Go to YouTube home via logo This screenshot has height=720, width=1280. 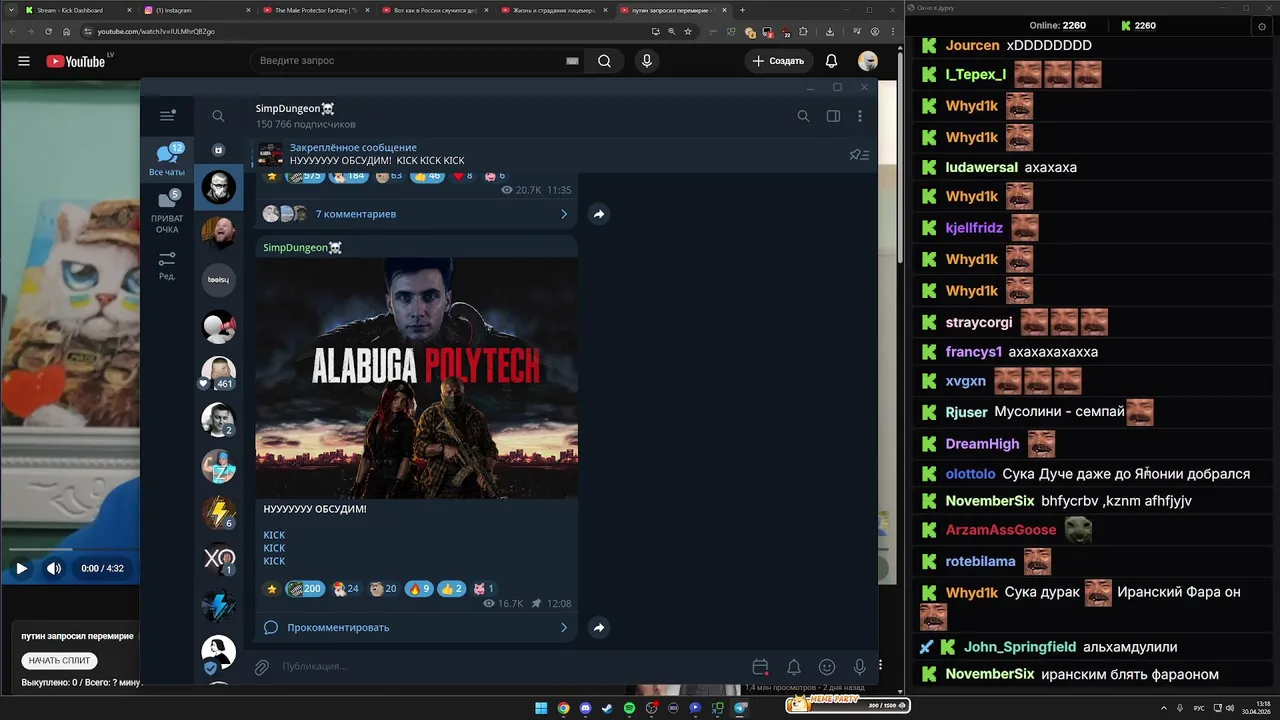(77, 61)
